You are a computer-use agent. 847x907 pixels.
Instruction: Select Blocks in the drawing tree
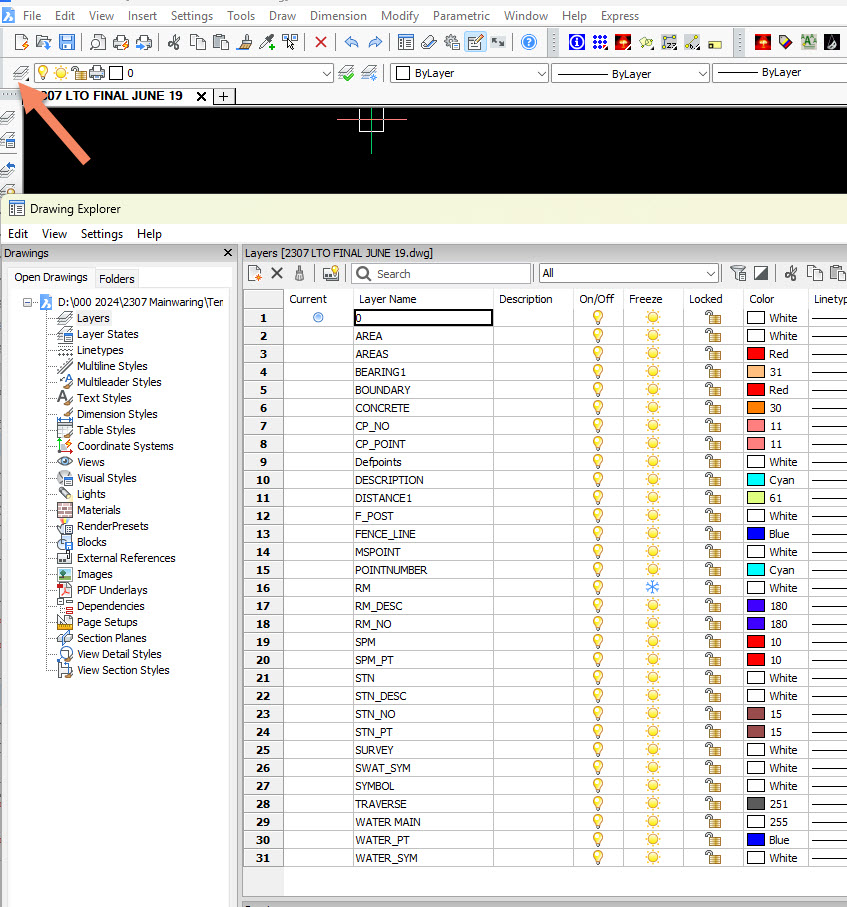point(91,542)
